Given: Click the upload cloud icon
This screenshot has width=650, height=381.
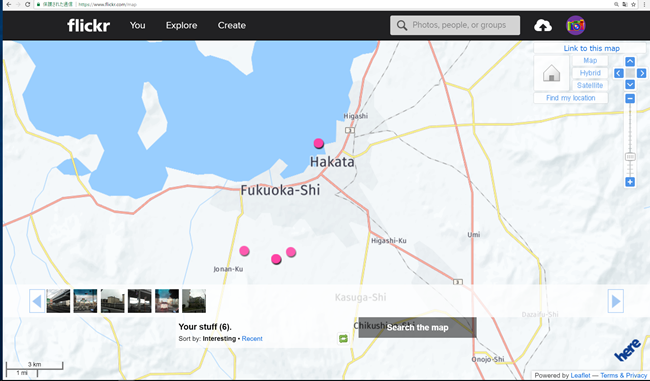Looking at the screenshot, I should pos(543,26).
